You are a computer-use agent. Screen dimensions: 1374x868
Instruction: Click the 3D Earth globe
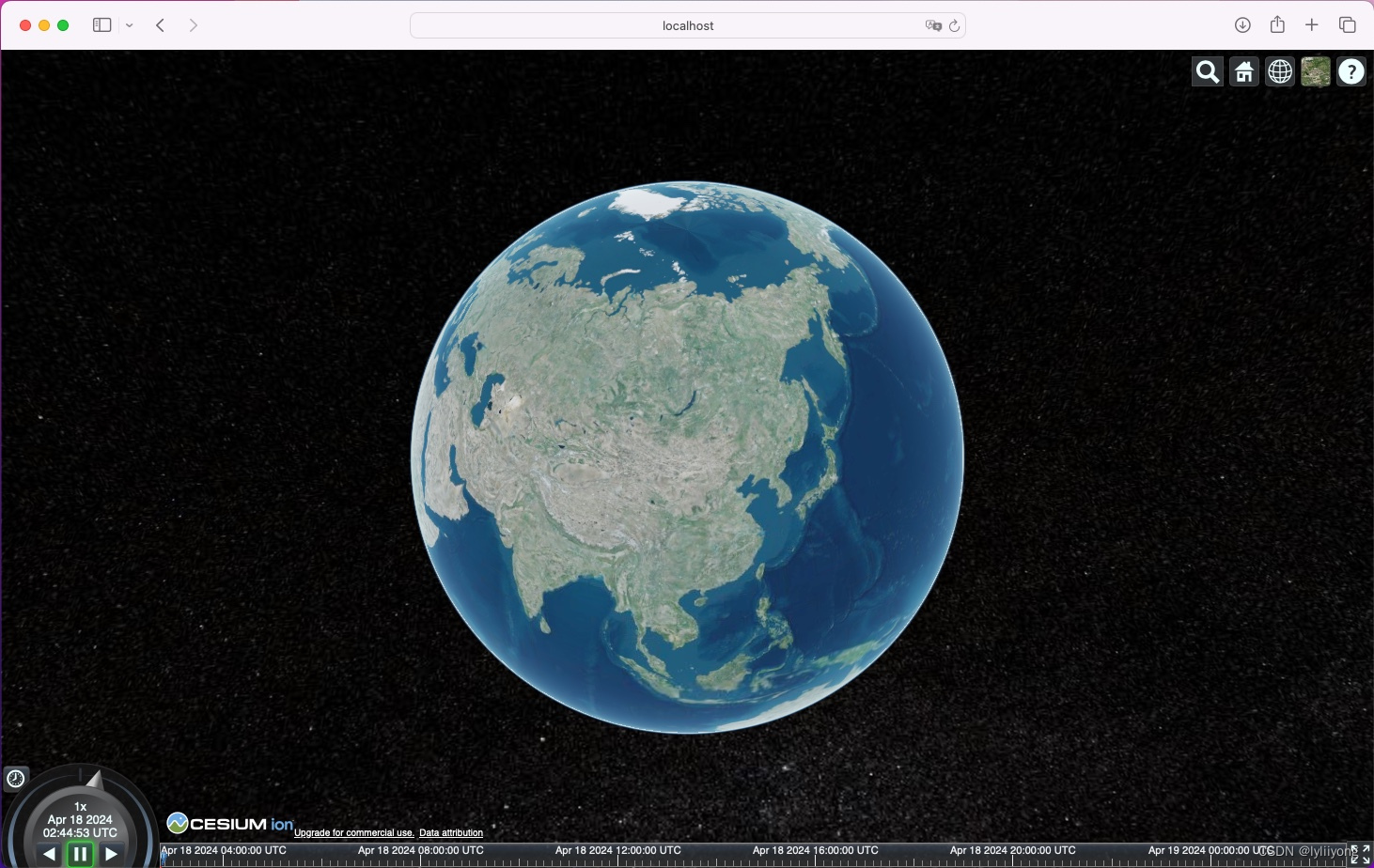point(687,457)
